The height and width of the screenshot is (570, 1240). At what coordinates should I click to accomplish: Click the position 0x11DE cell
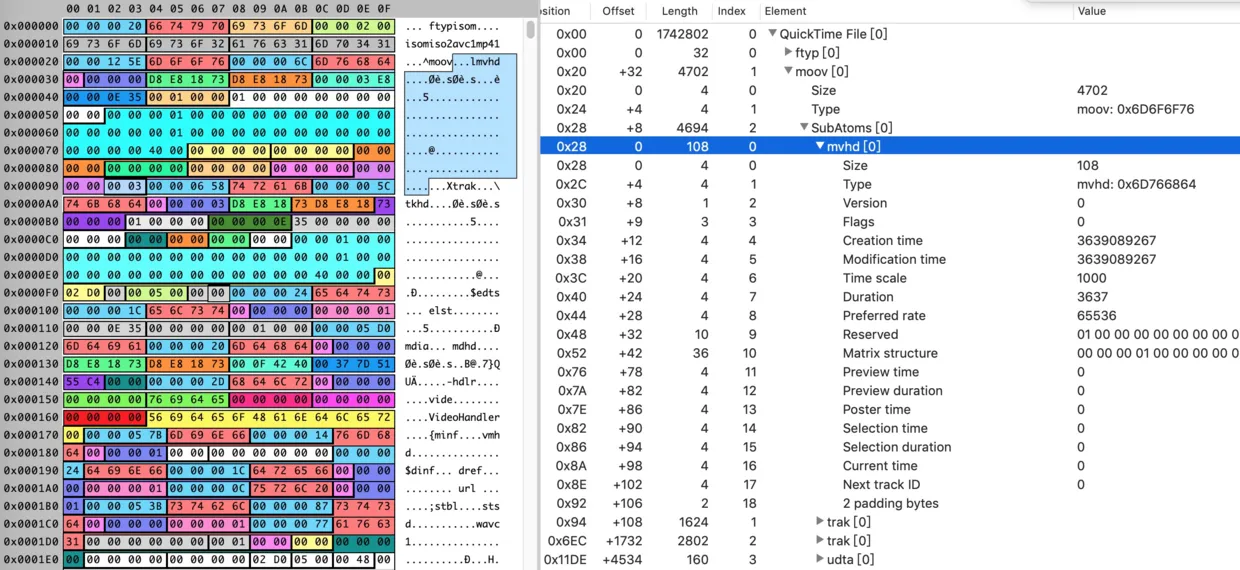tap(565, 560)
